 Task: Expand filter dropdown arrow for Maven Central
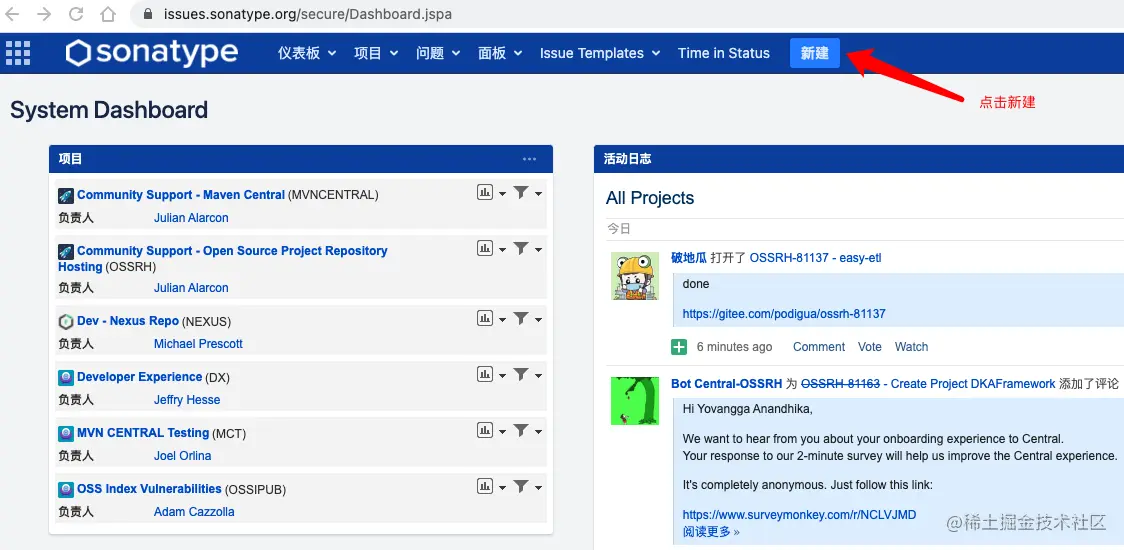(538, 194)
